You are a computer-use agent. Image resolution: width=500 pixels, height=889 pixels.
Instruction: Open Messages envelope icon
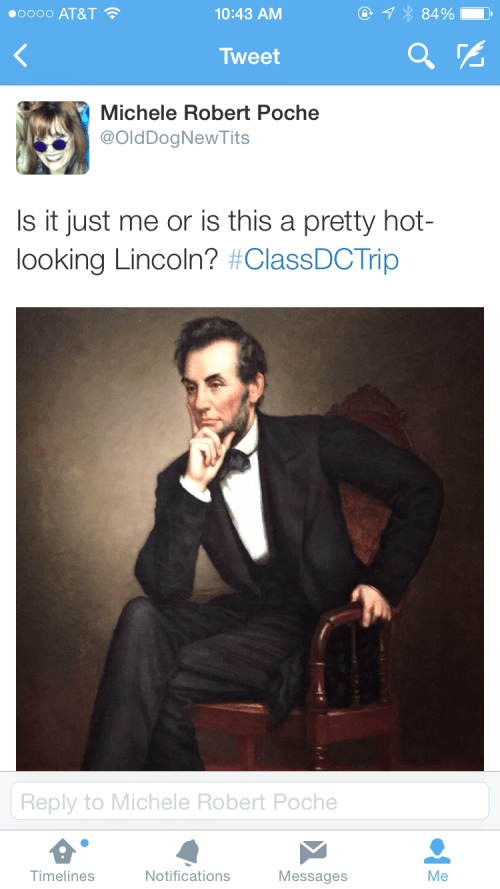313,853
